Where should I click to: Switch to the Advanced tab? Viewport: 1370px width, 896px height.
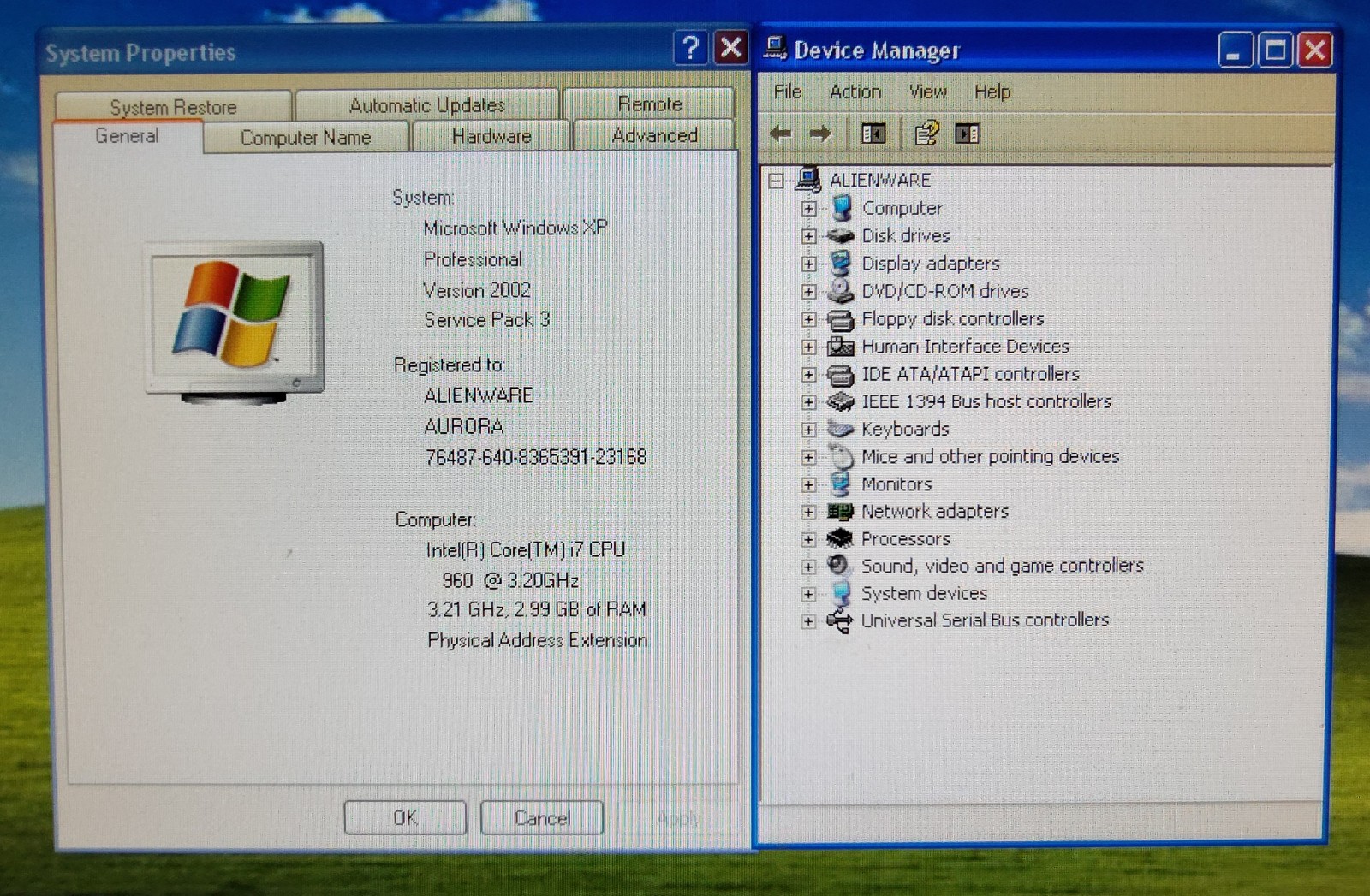click(x=654, y=135)
